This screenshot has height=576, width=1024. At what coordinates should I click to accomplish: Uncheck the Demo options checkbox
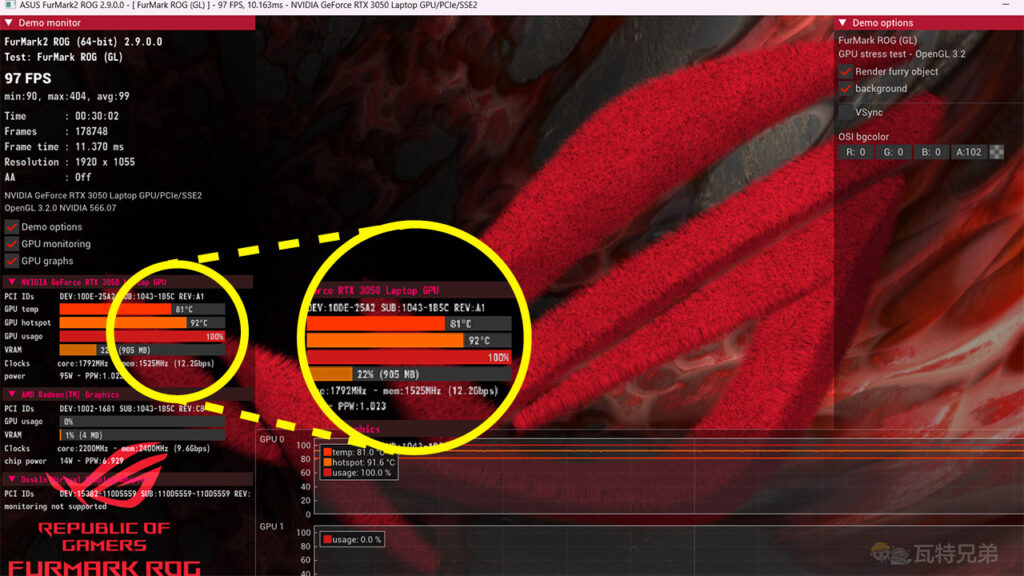pos(12,227)
